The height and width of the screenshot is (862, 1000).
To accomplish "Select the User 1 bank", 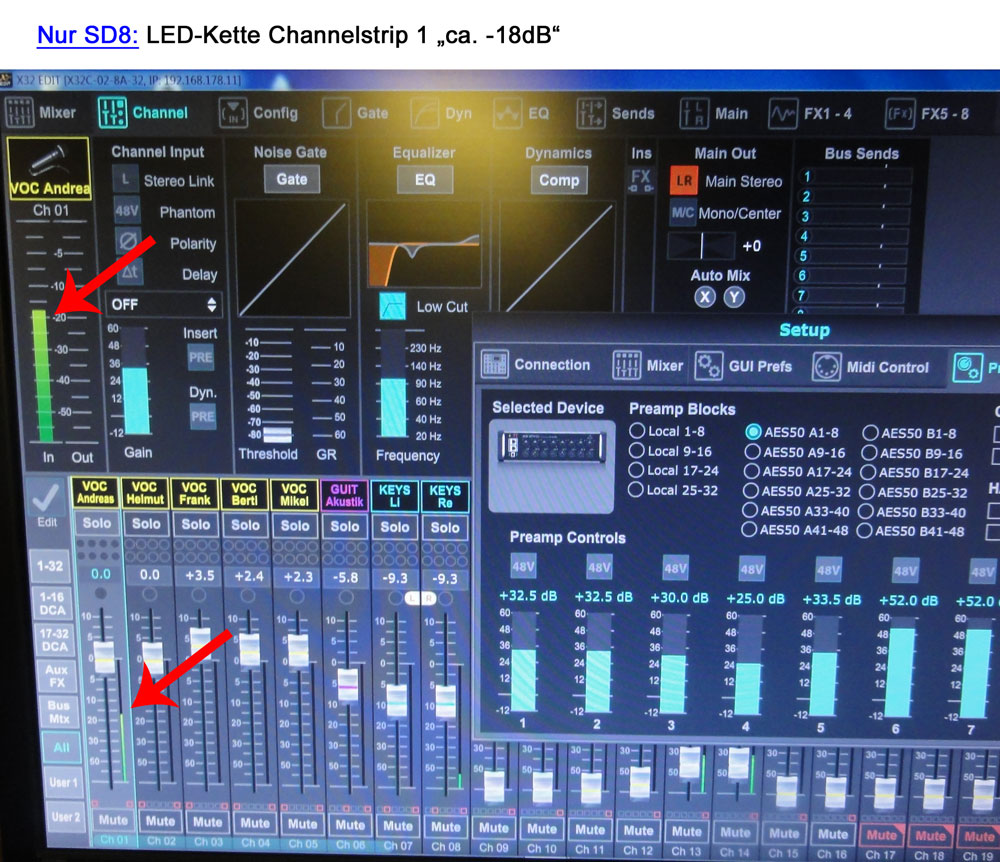I will click(63, 782).
